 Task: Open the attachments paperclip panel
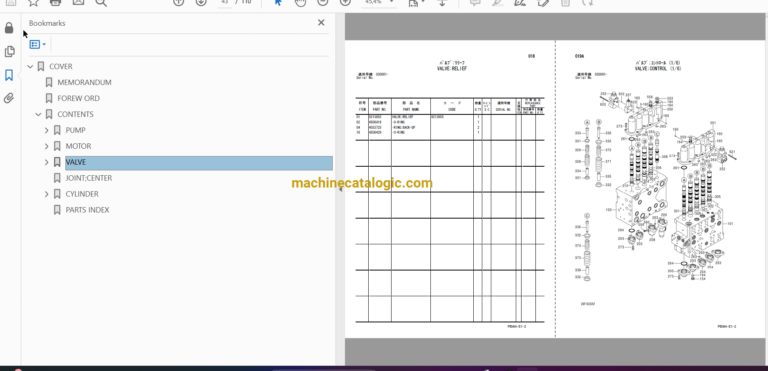(x=9, y=98)
